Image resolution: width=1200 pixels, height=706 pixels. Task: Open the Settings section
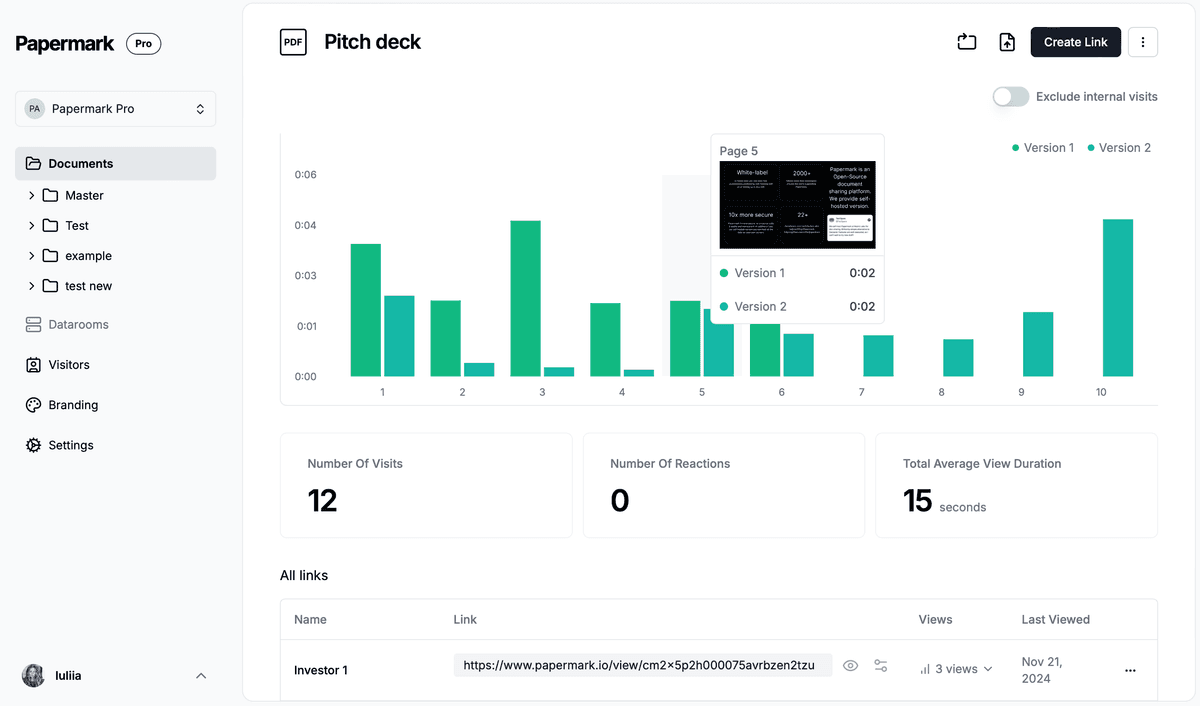point(68,445)
